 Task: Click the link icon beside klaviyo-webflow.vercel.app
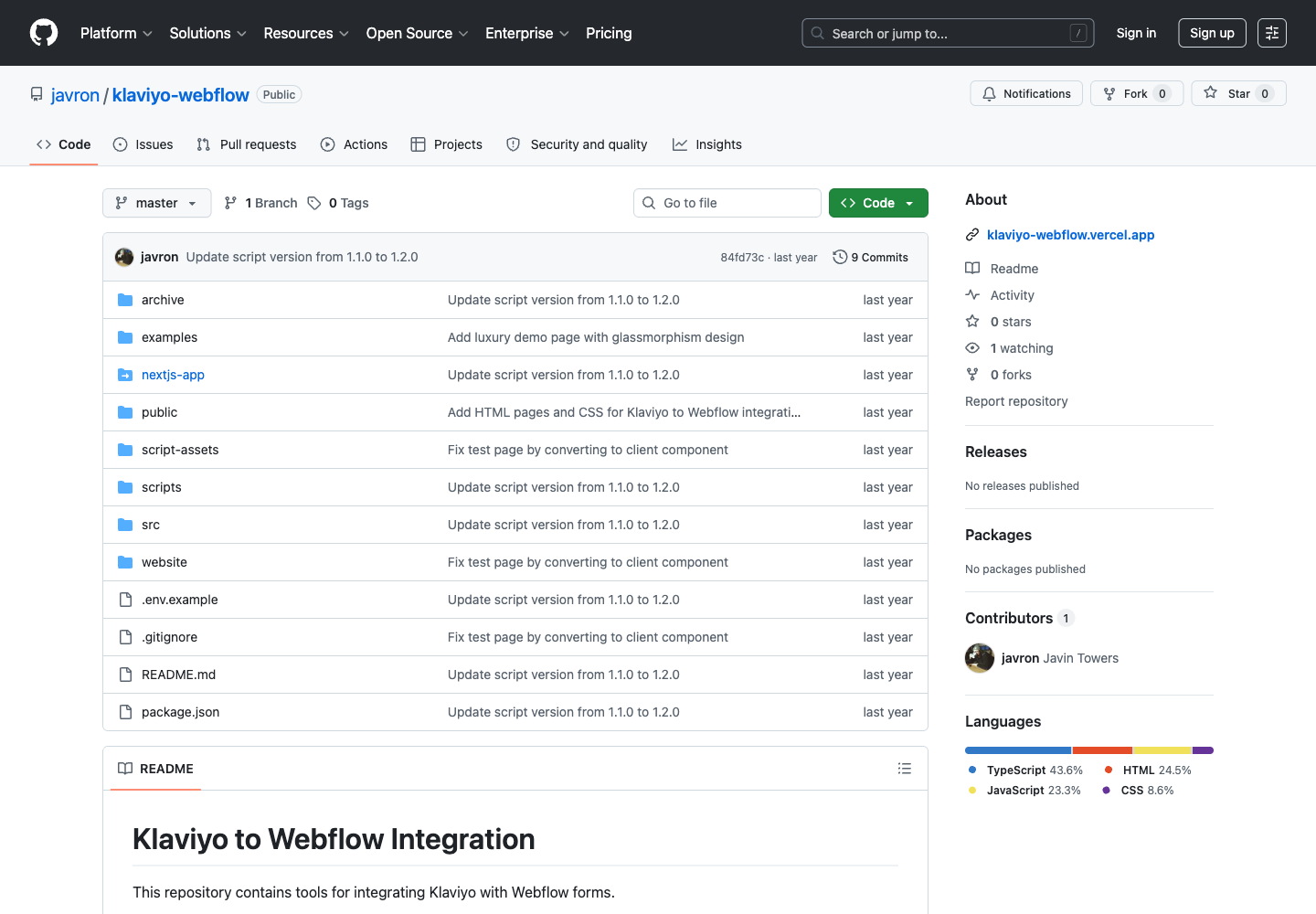click(x=972, y=235)
